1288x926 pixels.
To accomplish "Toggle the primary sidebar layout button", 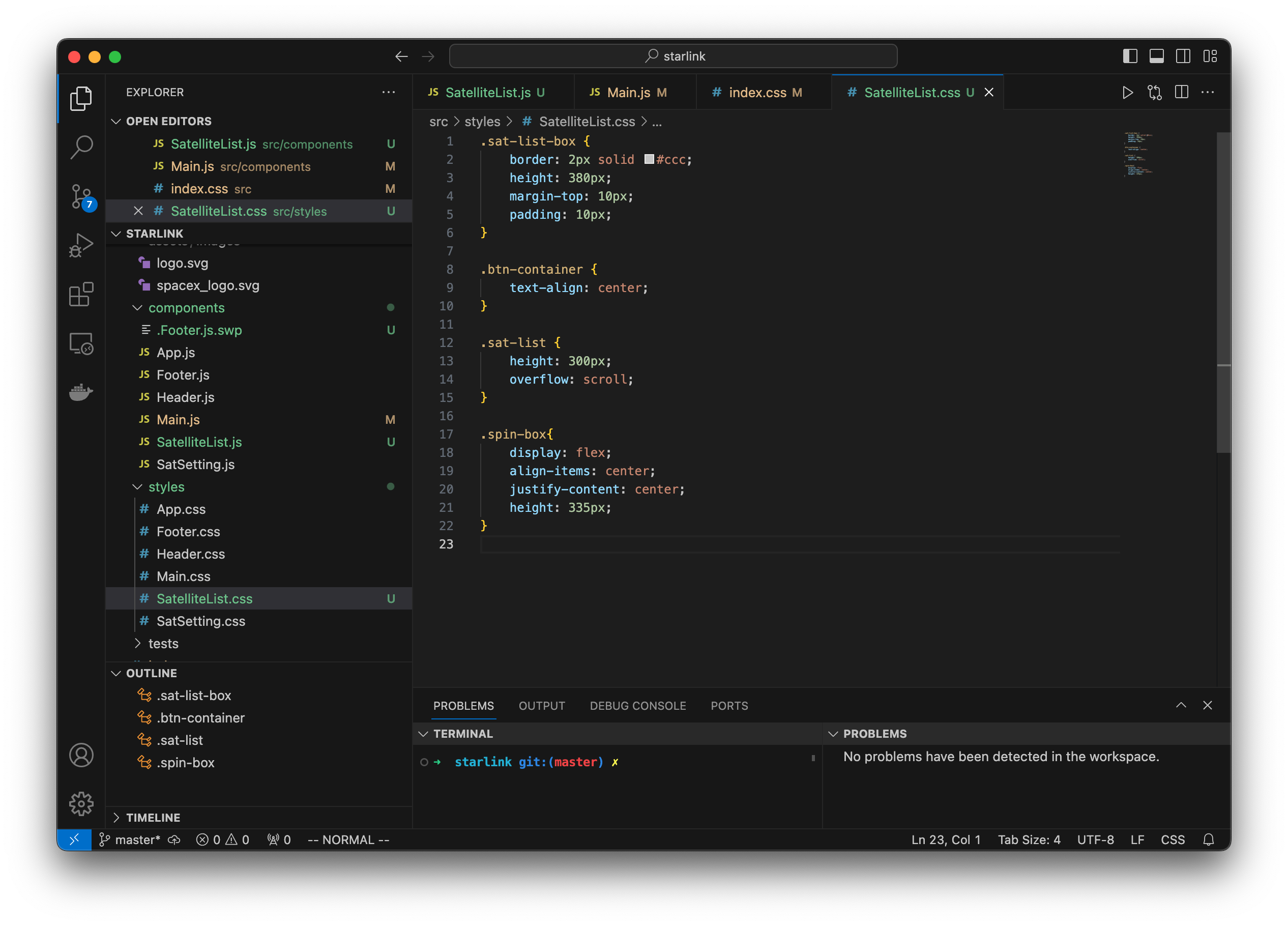I will coord(1130,56).
